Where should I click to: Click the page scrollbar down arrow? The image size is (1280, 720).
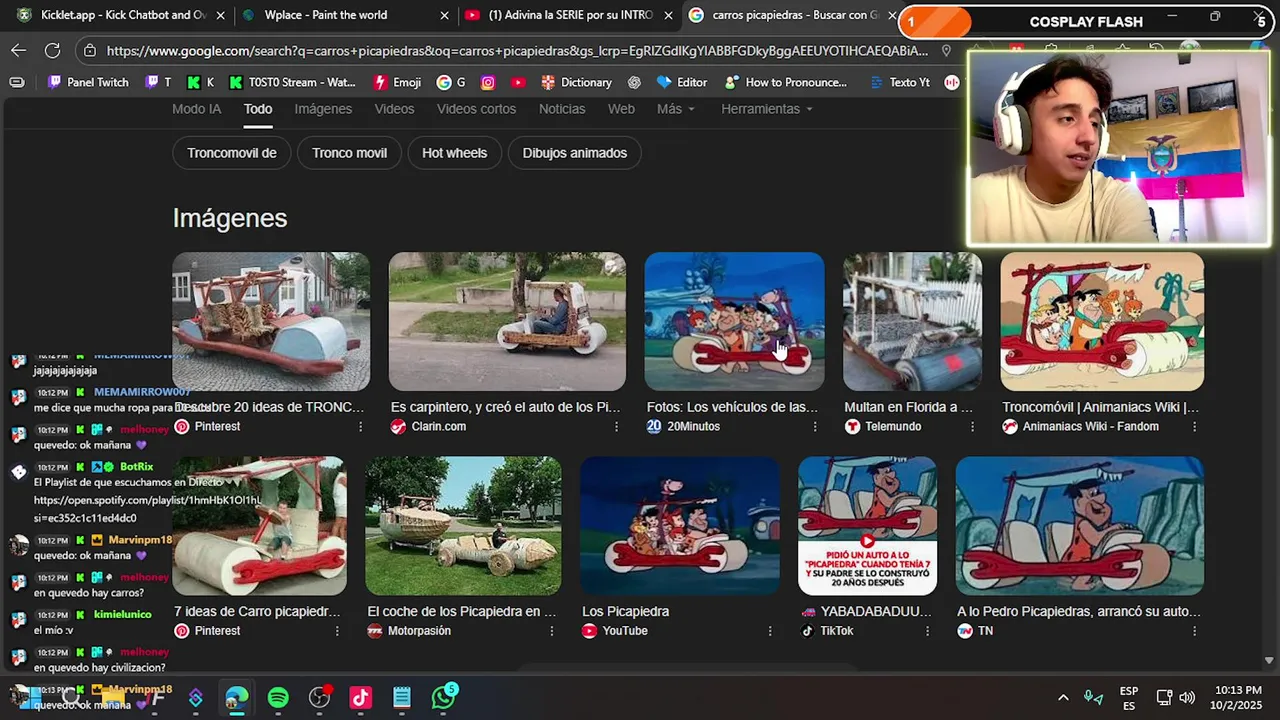pyautogui.click(x=1269, y=660)
